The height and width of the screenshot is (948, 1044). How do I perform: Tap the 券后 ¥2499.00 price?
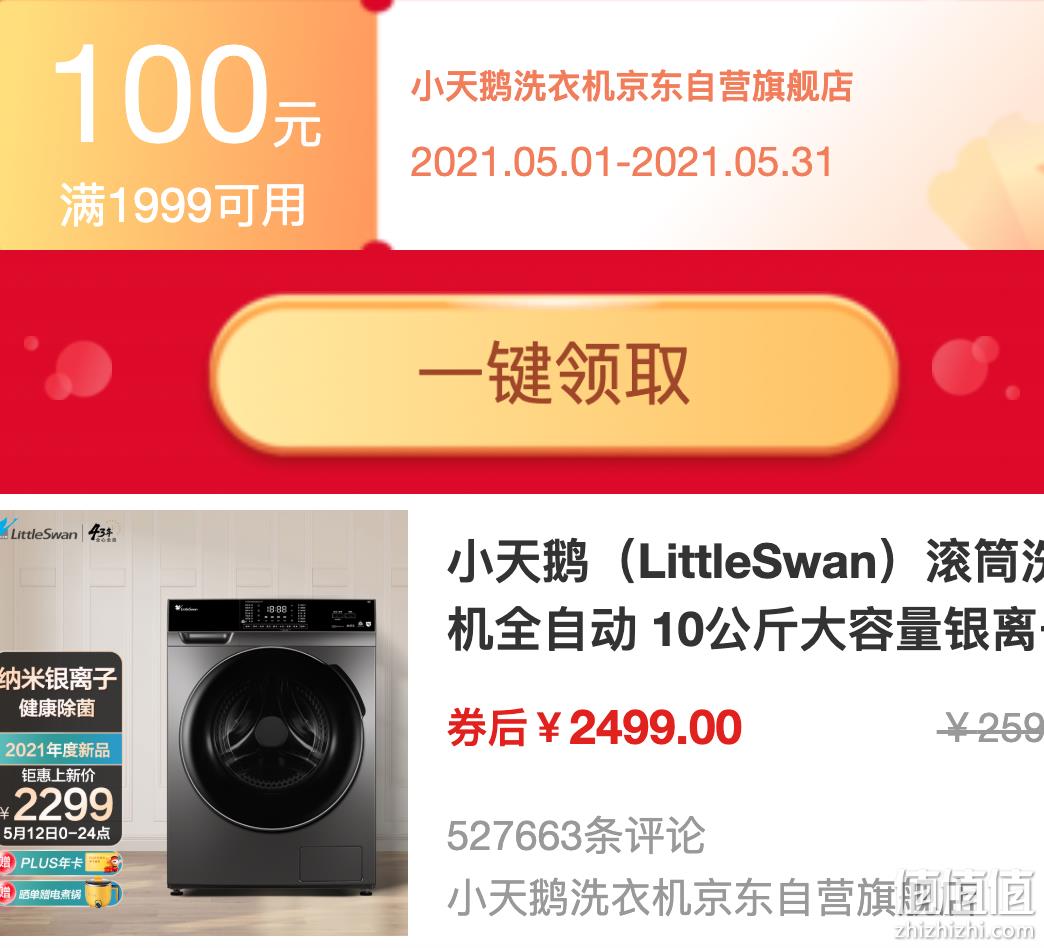click(x=595, y=727)
